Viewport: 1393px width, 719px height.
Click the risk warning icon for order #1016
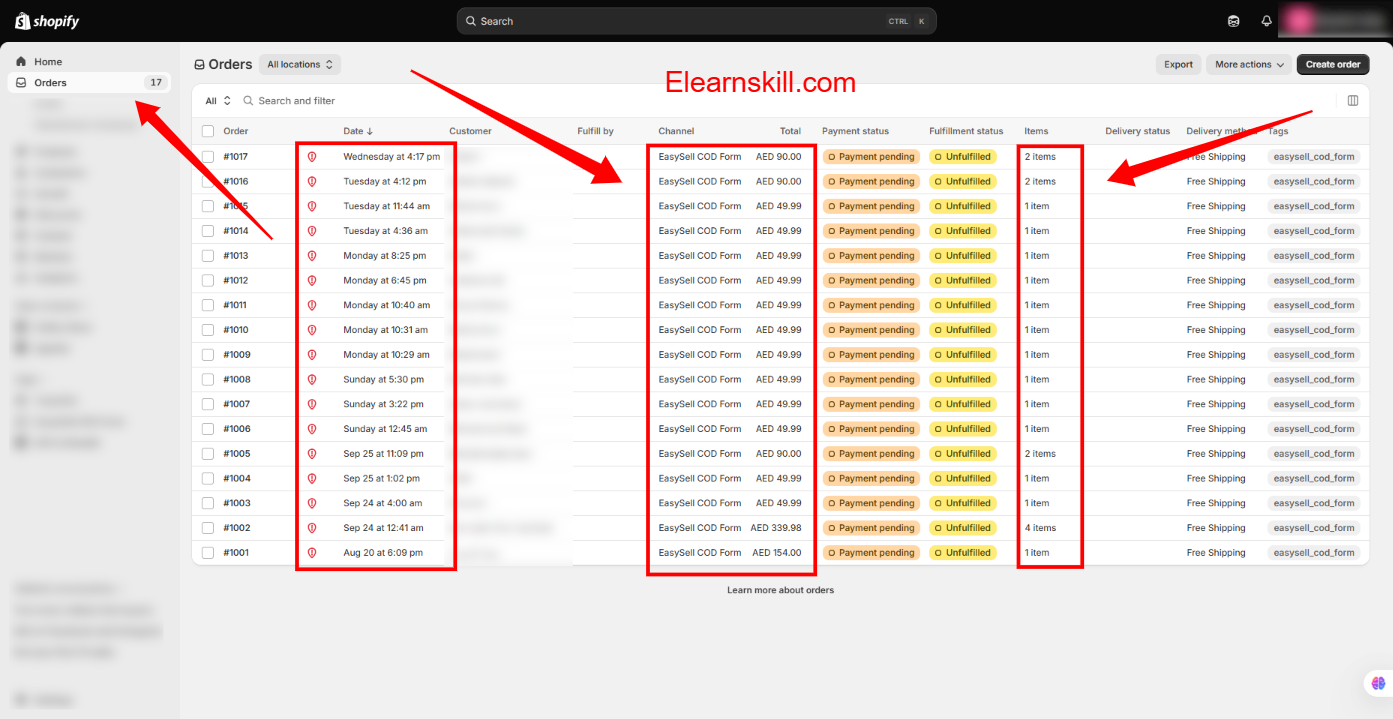312,182
